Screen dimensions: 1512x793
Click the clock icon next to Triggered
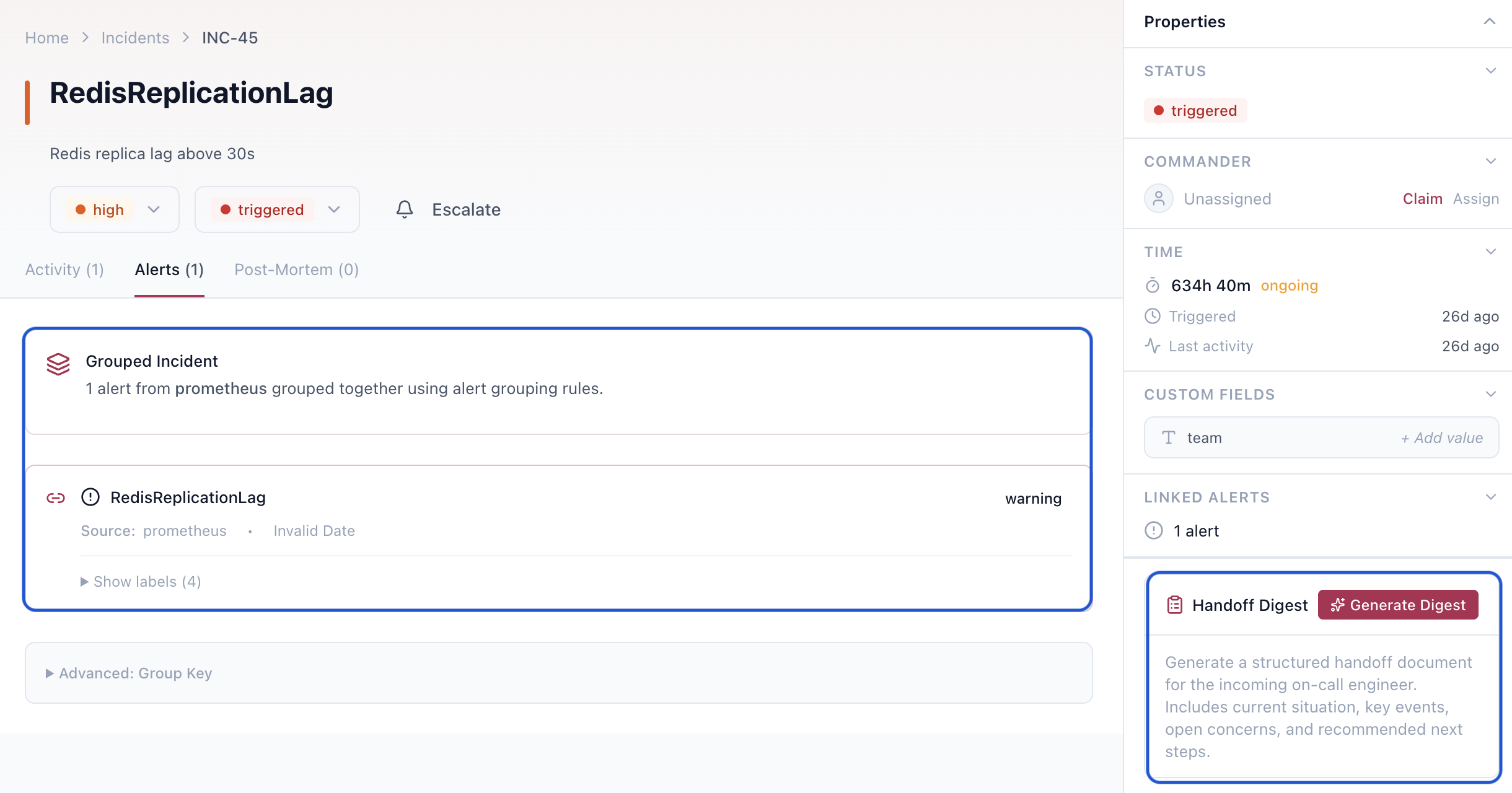pos(1153,316)
